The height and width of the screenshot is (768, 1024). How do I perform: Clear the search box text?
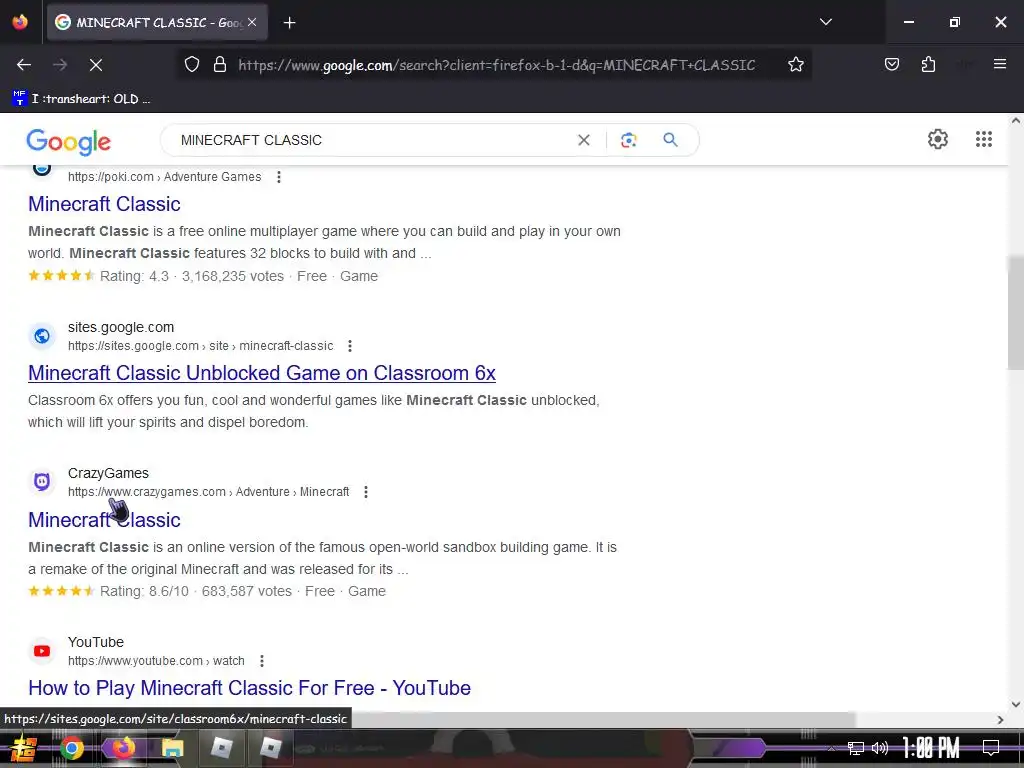pos(584,140)
